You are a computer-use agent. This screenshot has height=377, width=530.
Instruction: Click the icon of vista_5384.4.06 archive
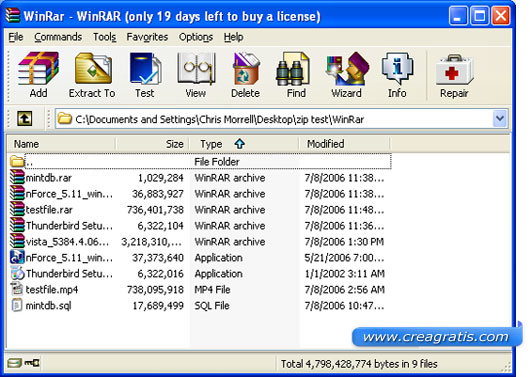tap(17, 241)
